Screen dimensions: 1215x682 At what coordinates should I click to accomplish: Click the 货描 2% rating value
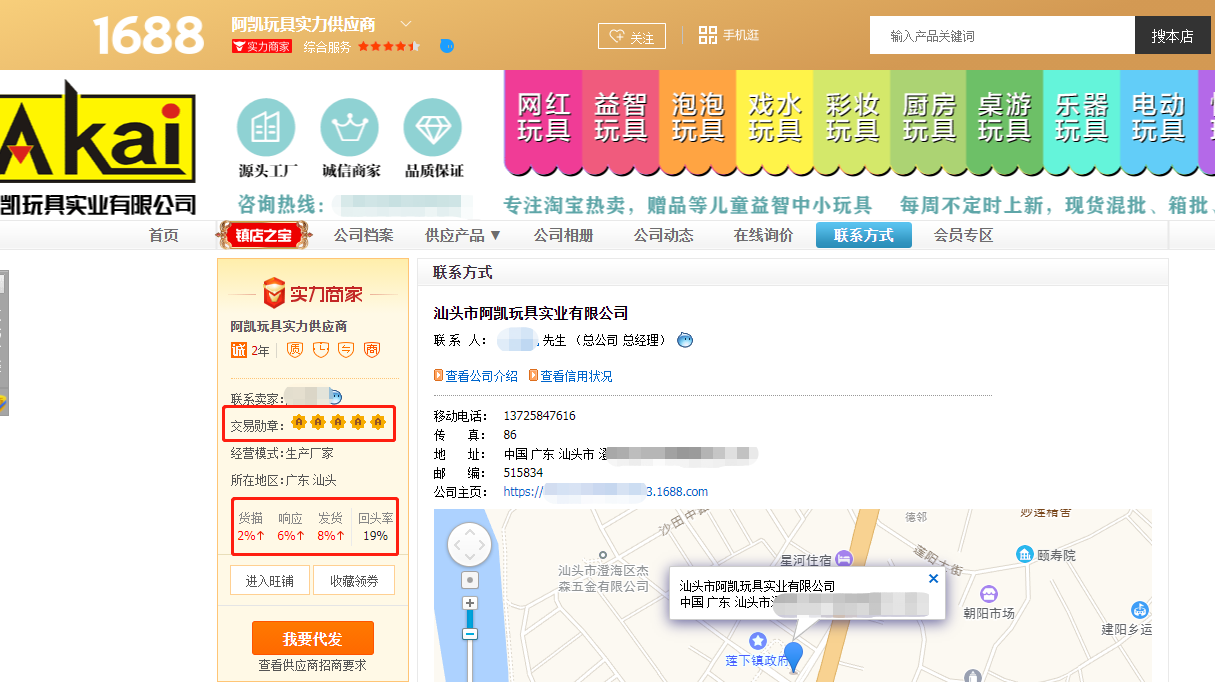(251, 535)
